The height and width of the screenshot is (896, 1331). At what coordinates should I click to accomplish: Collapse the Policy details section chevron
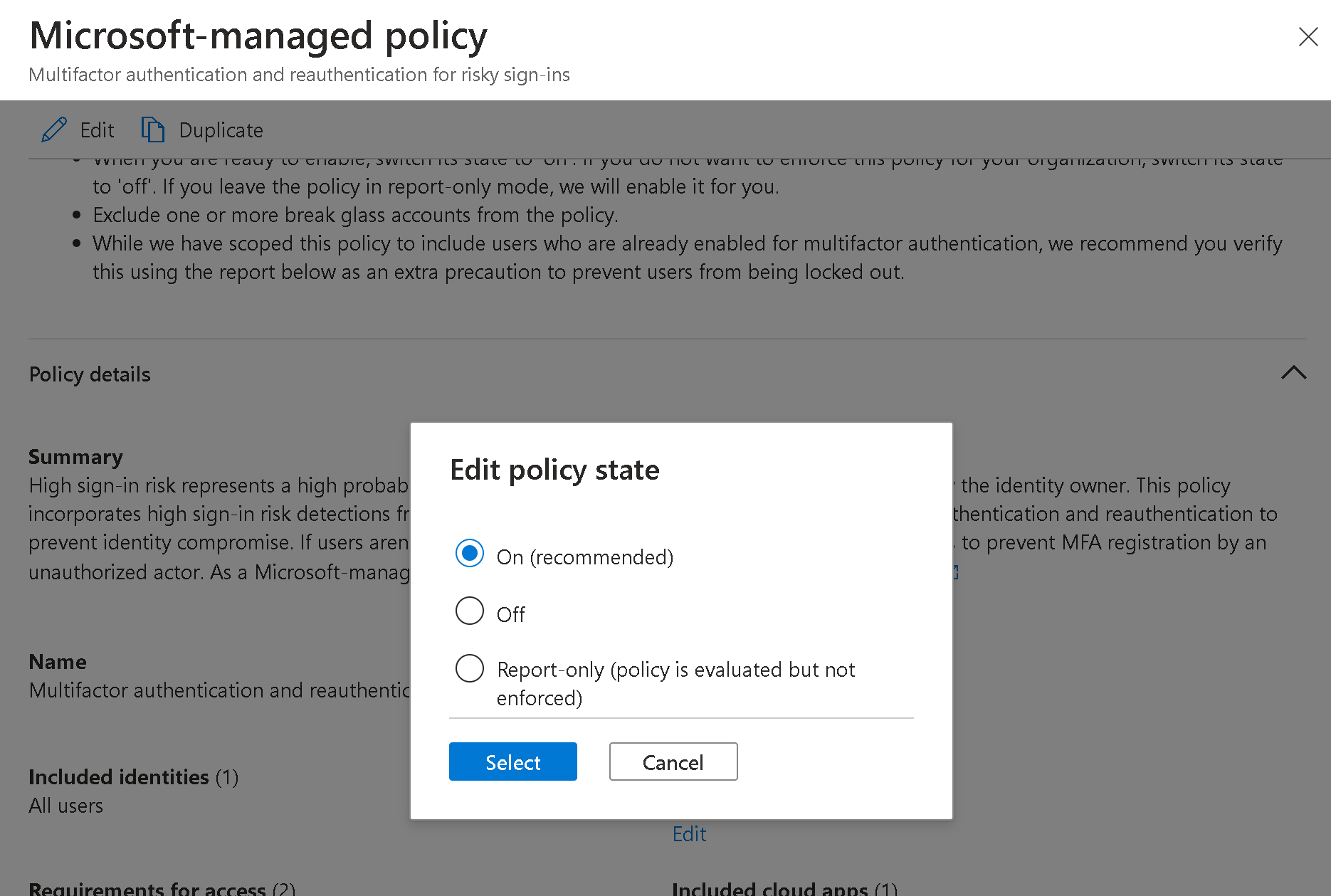(x=1293, y=373)
